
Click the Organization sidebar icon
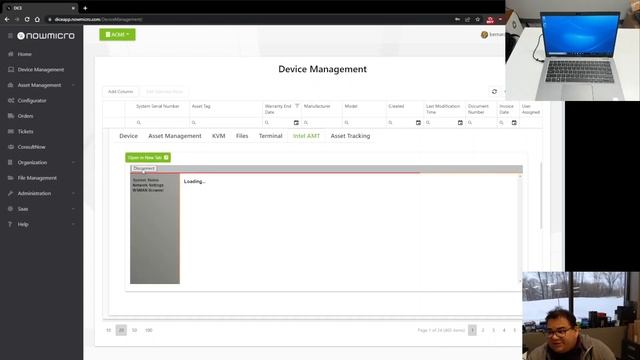(11, 162)
